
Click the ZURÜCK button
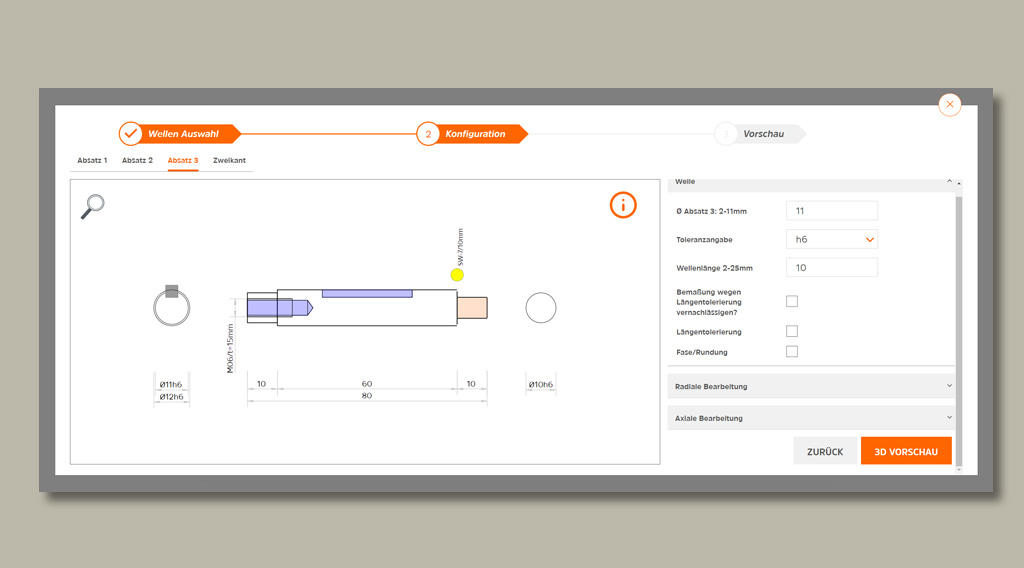point(825,451)
